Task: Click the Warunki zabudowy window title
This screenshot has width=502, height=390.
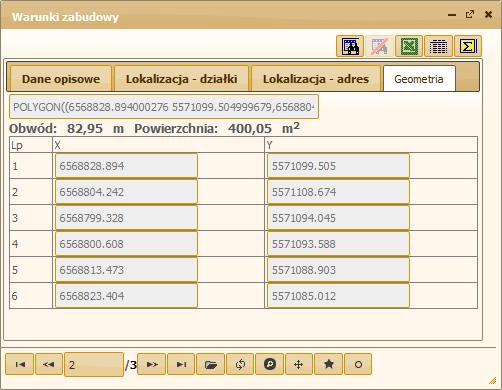Action: coord(65,17)
